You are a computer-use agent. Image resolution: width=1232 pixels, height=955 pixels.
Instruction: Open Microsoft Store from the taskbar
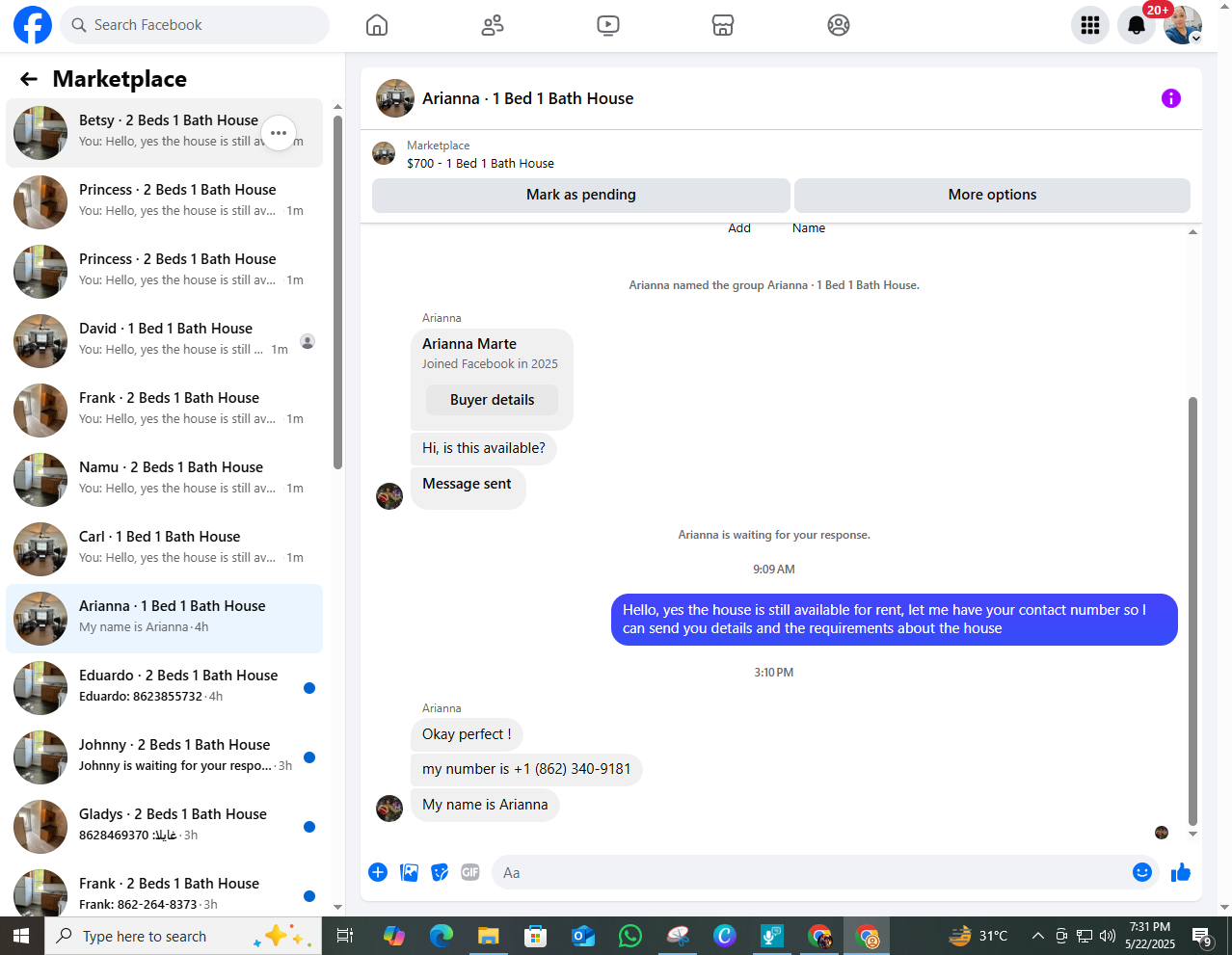pos(536,936)
